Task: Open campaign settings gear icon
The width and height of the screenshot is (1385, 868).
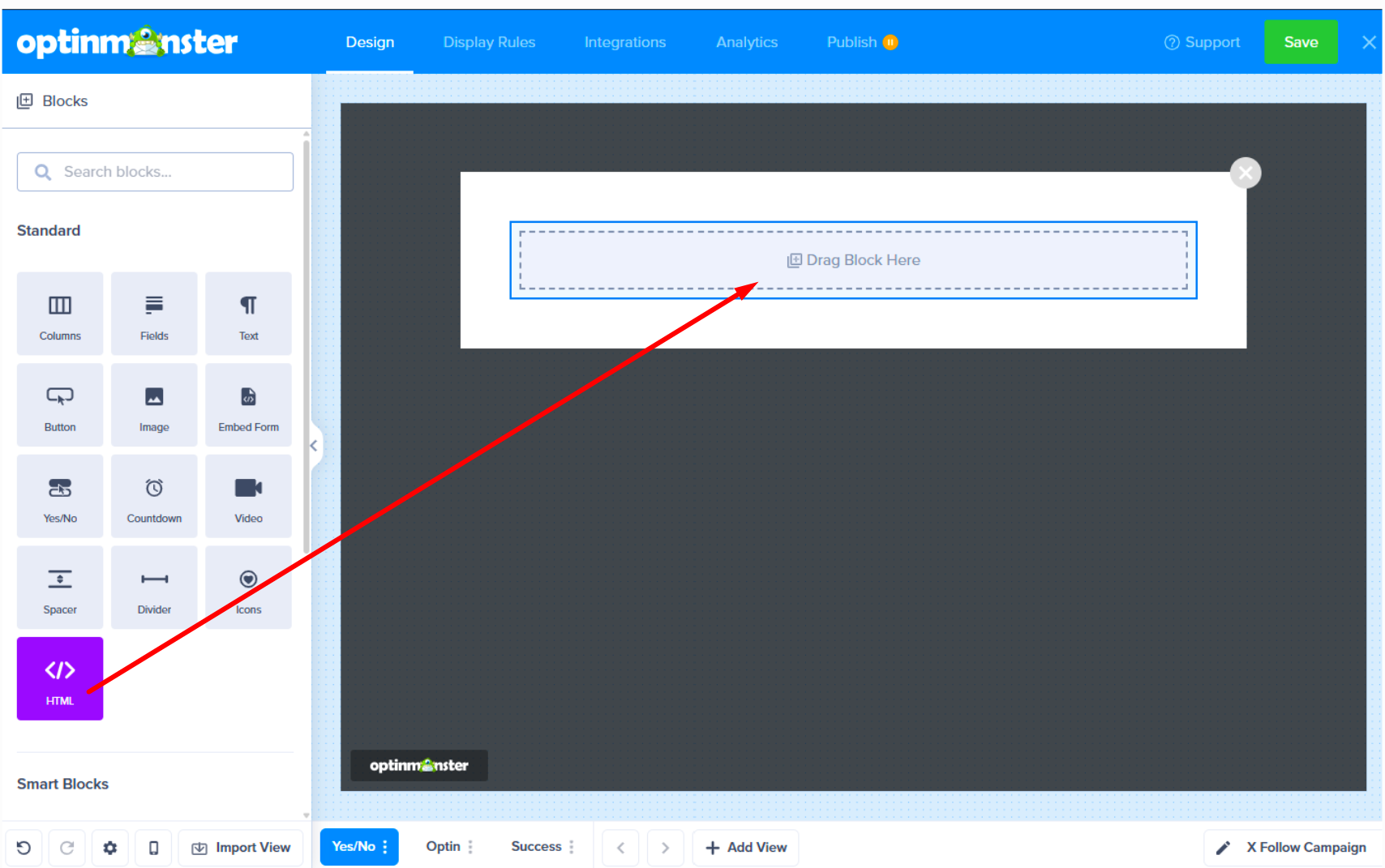Action: click(x=110, y=848)
